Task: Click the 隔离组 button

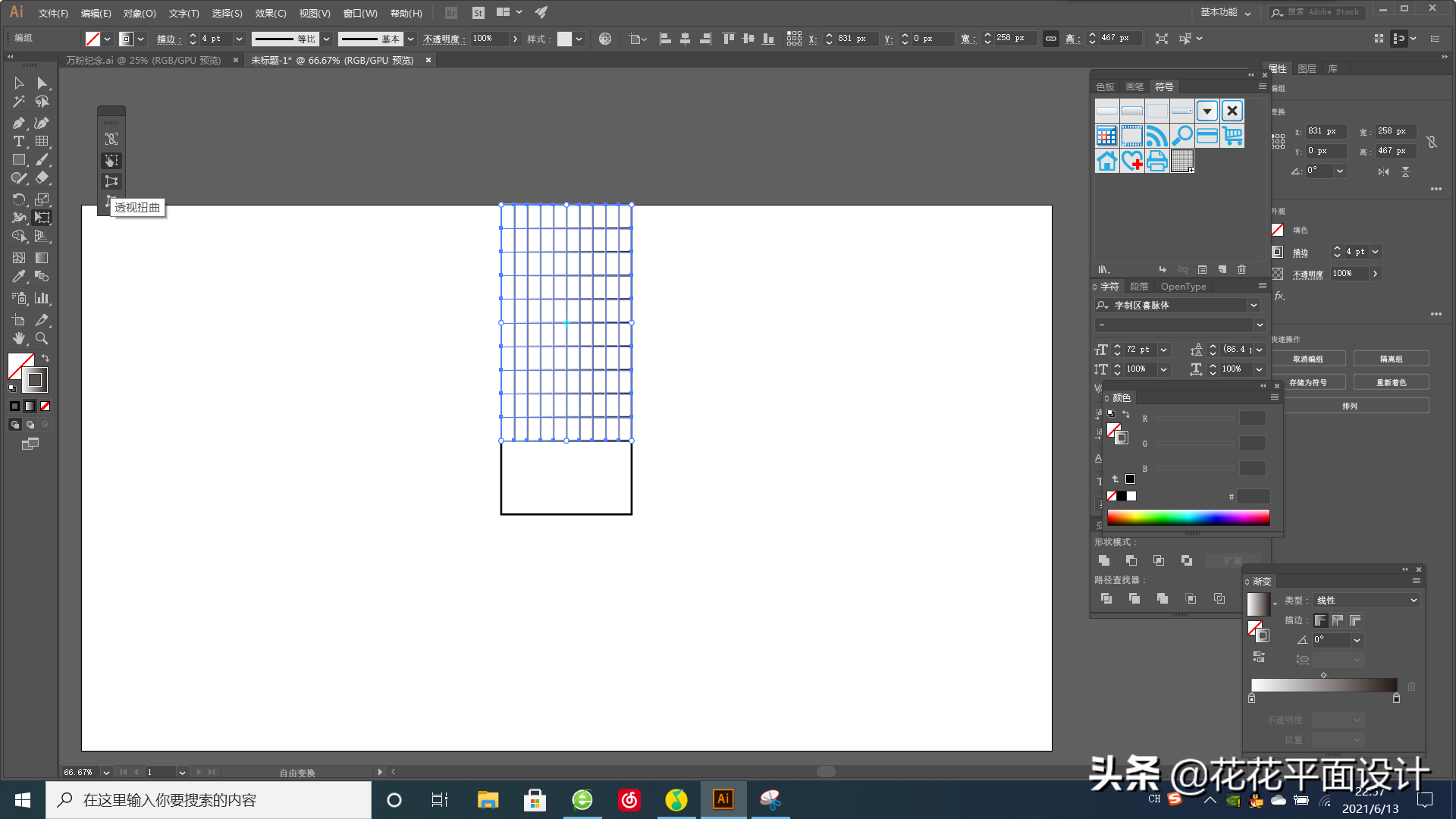Action: (x=1392, y=359)
